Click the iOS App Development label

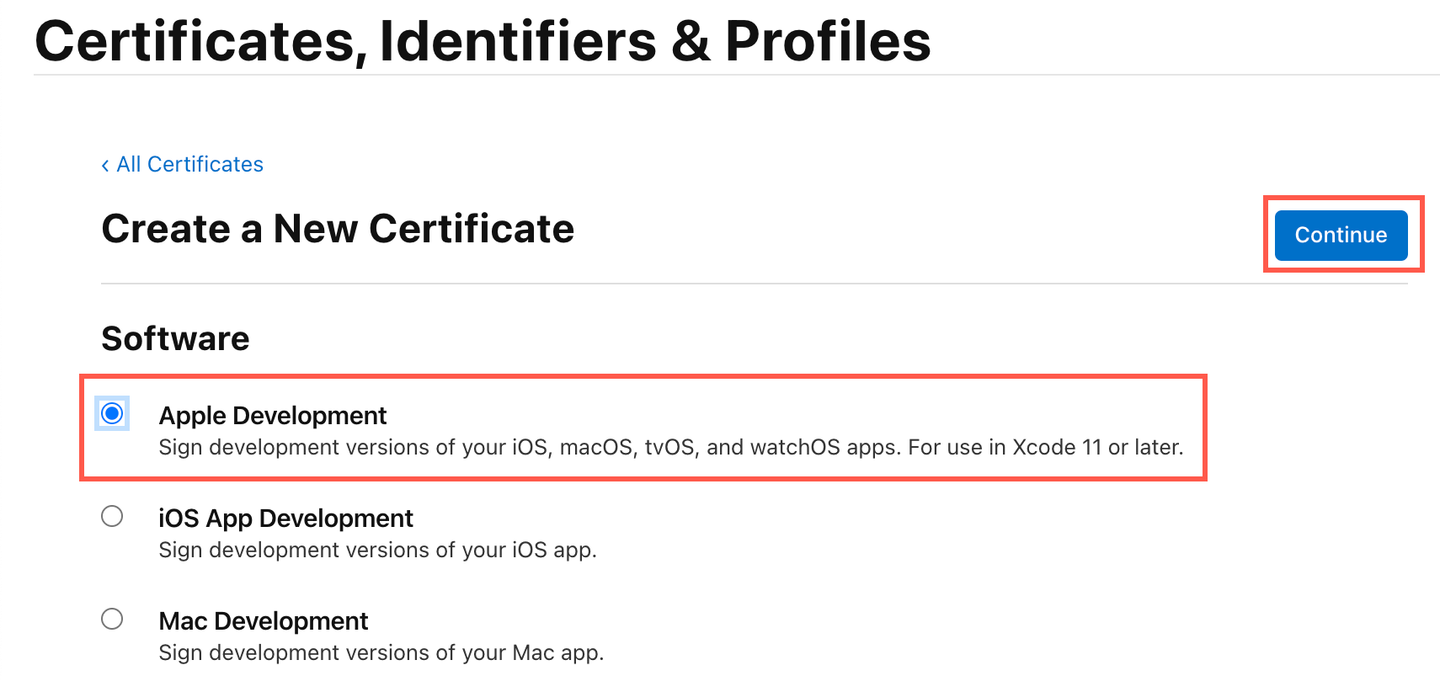[x=286, y=518]
